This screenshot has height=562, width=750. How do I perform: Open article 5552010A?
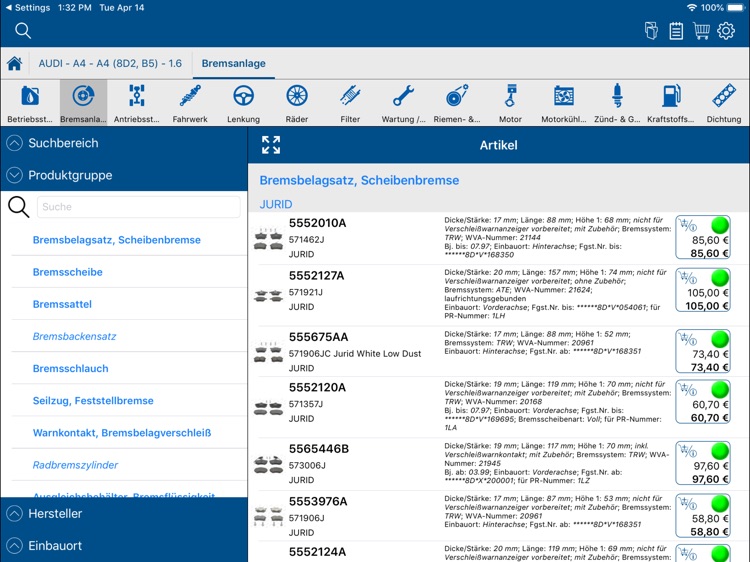click(318, 223)
